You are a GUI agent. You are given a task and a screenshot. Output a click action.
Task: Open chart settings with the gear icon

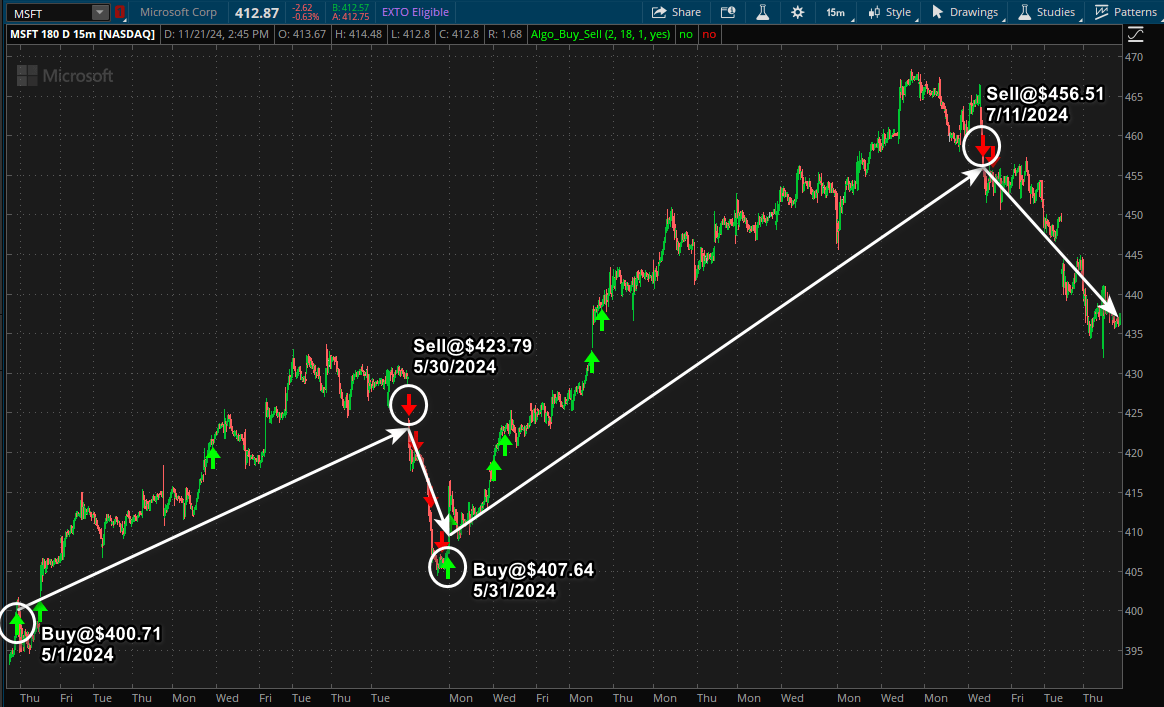click(795, 12)
